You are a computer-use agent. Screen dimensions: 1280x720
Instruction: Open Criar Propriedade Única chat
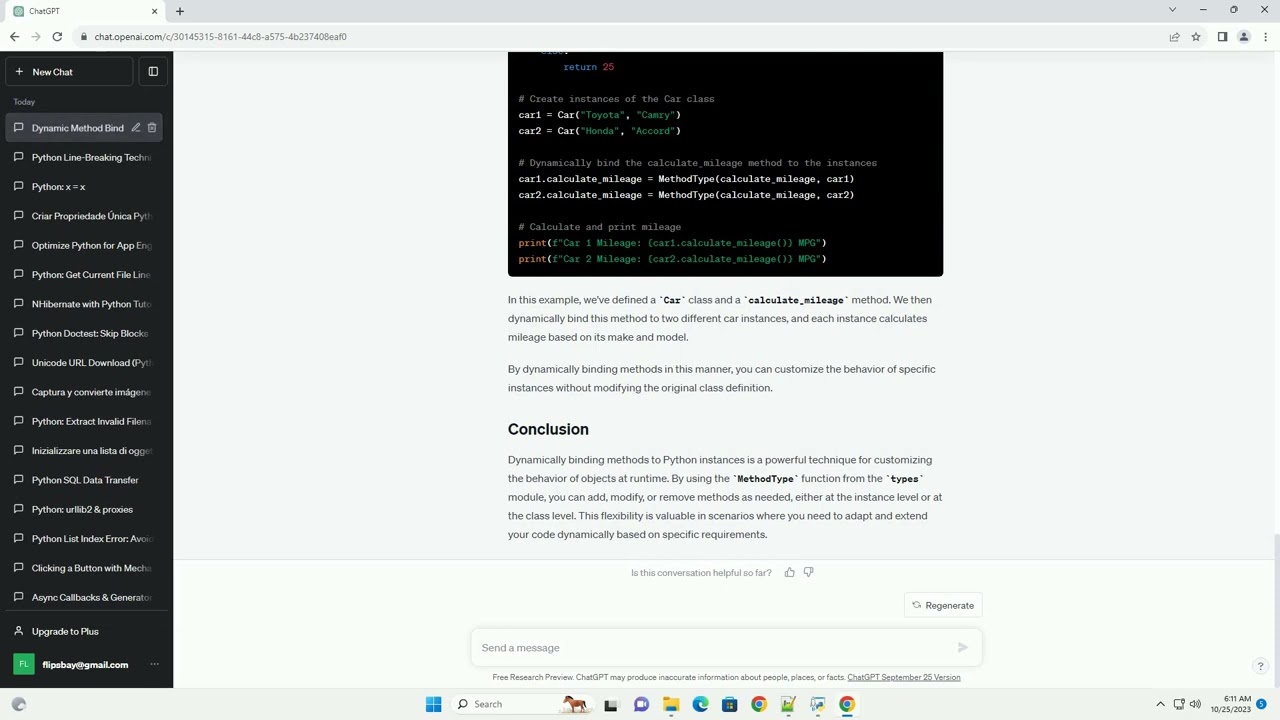[x=86, y=216]
